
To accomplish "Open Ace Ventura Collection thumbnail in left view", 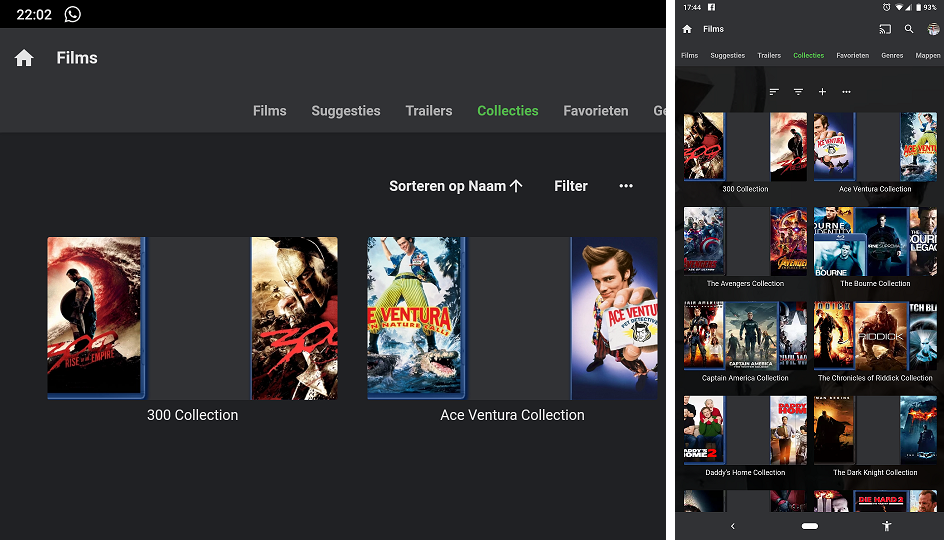I will [512, 318].
